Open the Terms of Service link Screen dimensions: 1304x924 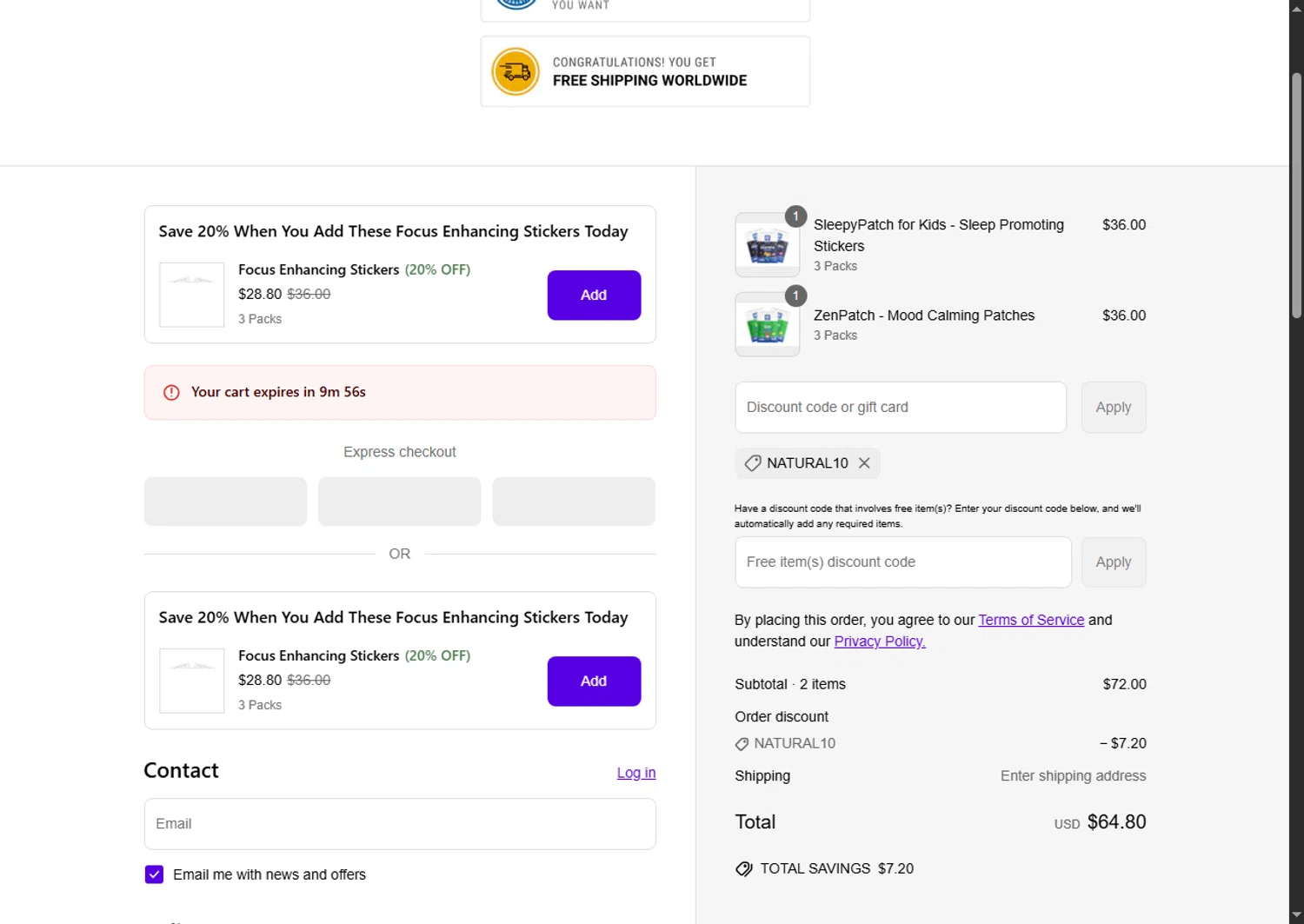(1031, 620)
